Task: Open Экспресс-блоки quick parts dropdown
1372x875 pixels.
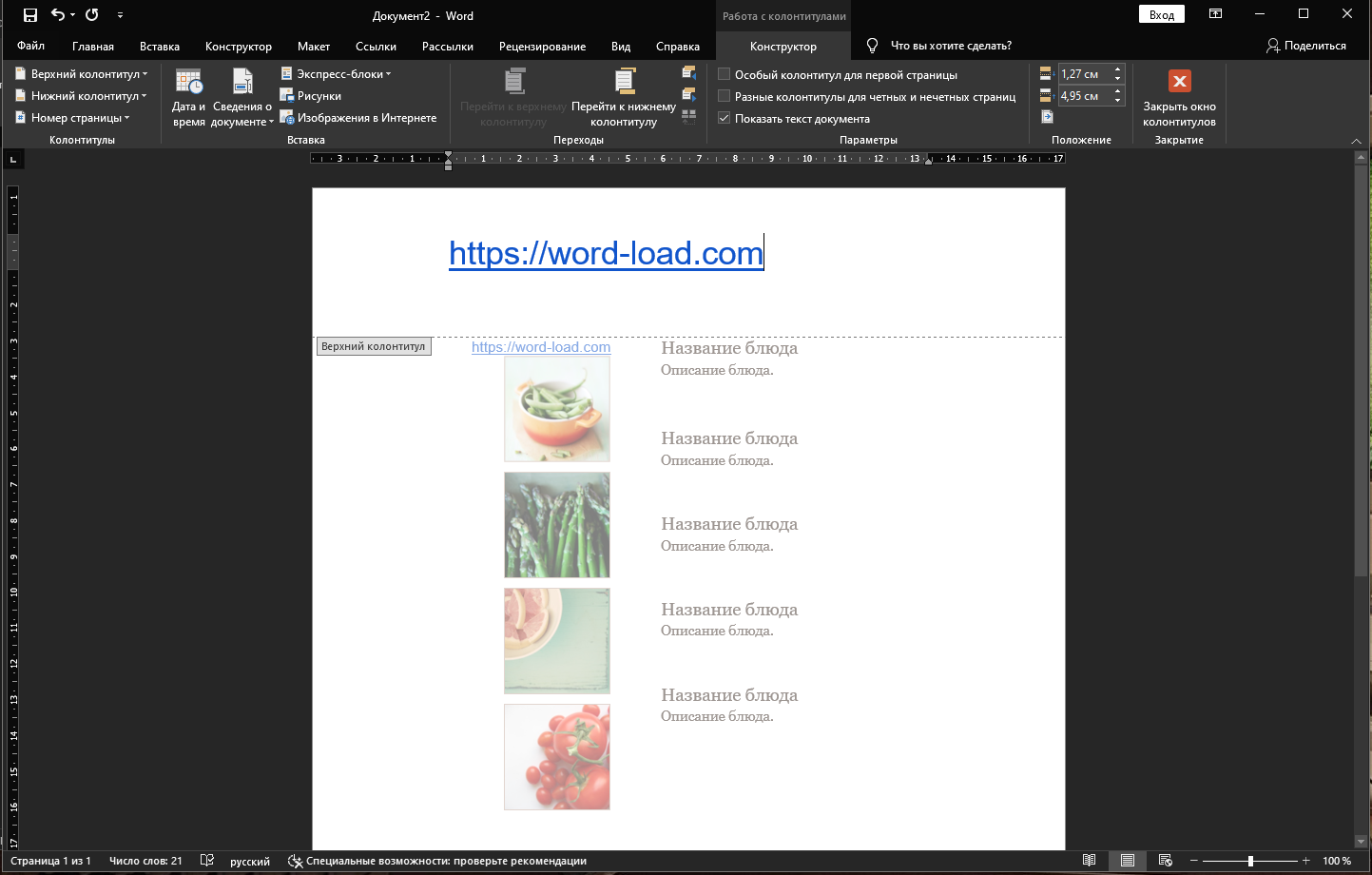Action: tap(337, 74)
